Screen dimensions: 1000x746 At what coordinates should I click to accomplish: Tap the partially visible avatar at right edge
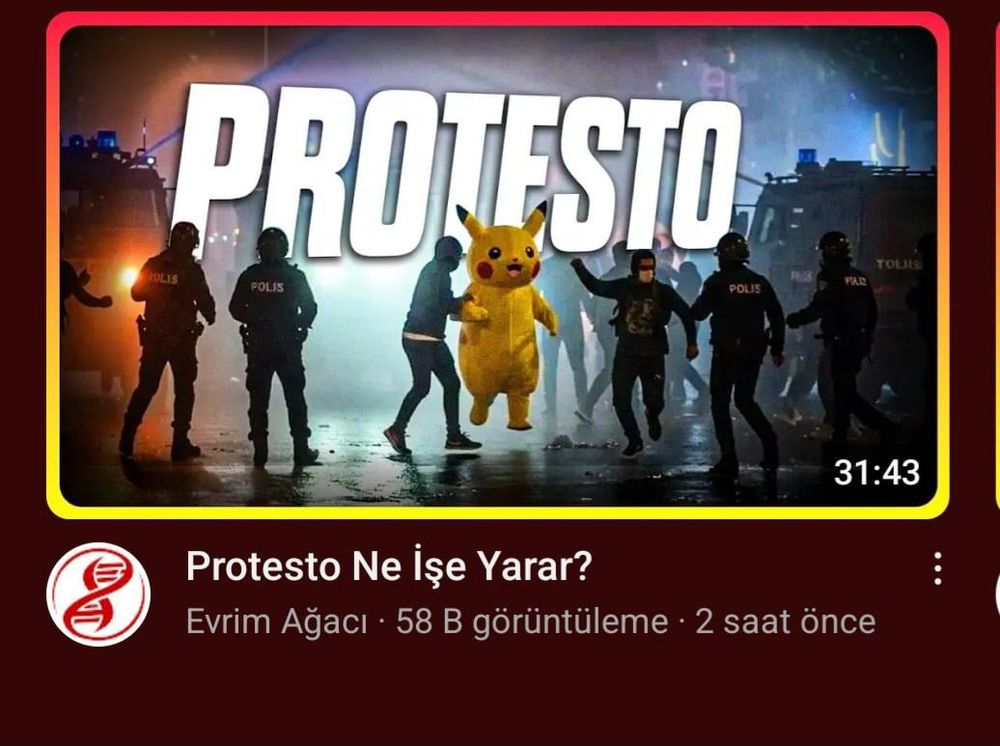click(x=997, y=594)
